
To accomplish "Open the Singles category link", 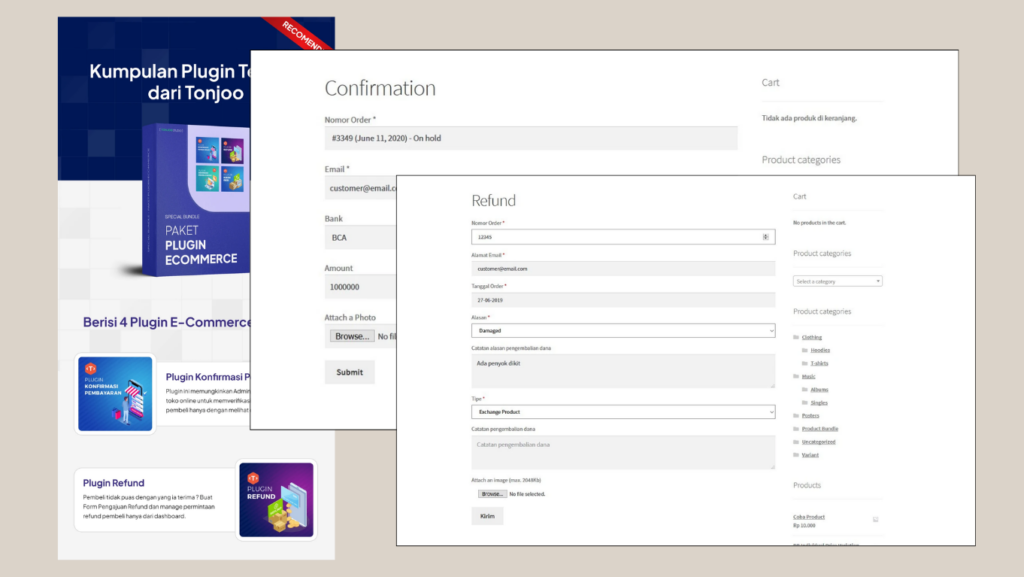I will (819, 403).
